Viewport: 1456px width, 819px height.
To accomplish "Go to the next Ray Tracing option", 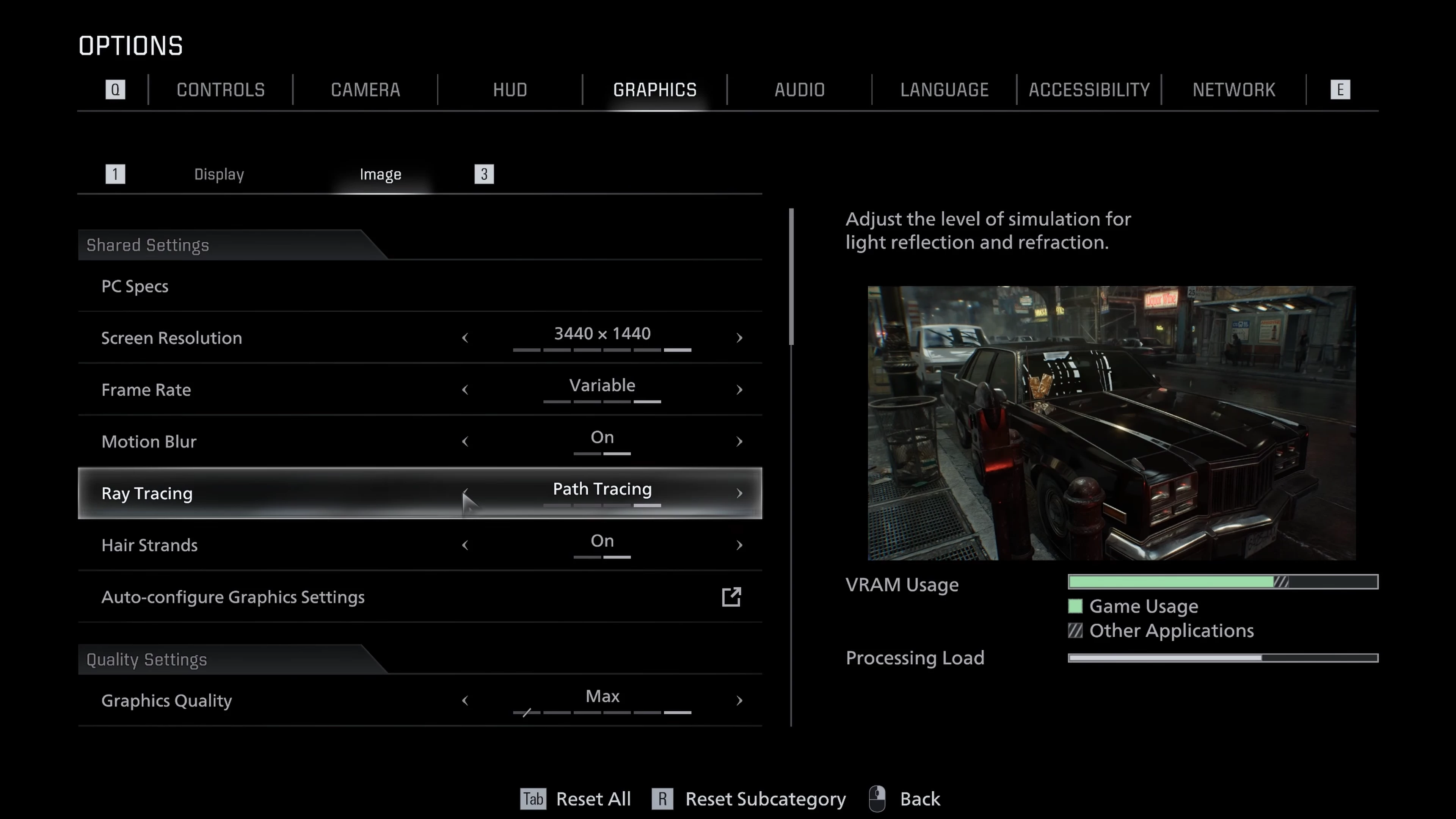I will click(739, 493).
